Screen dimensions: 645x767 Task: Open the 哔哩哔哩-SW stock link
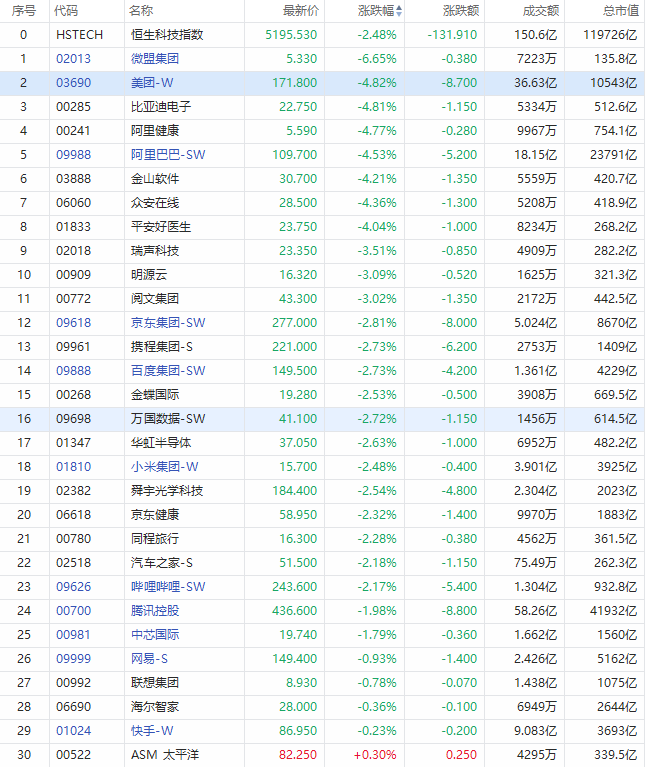coord(168,586)
